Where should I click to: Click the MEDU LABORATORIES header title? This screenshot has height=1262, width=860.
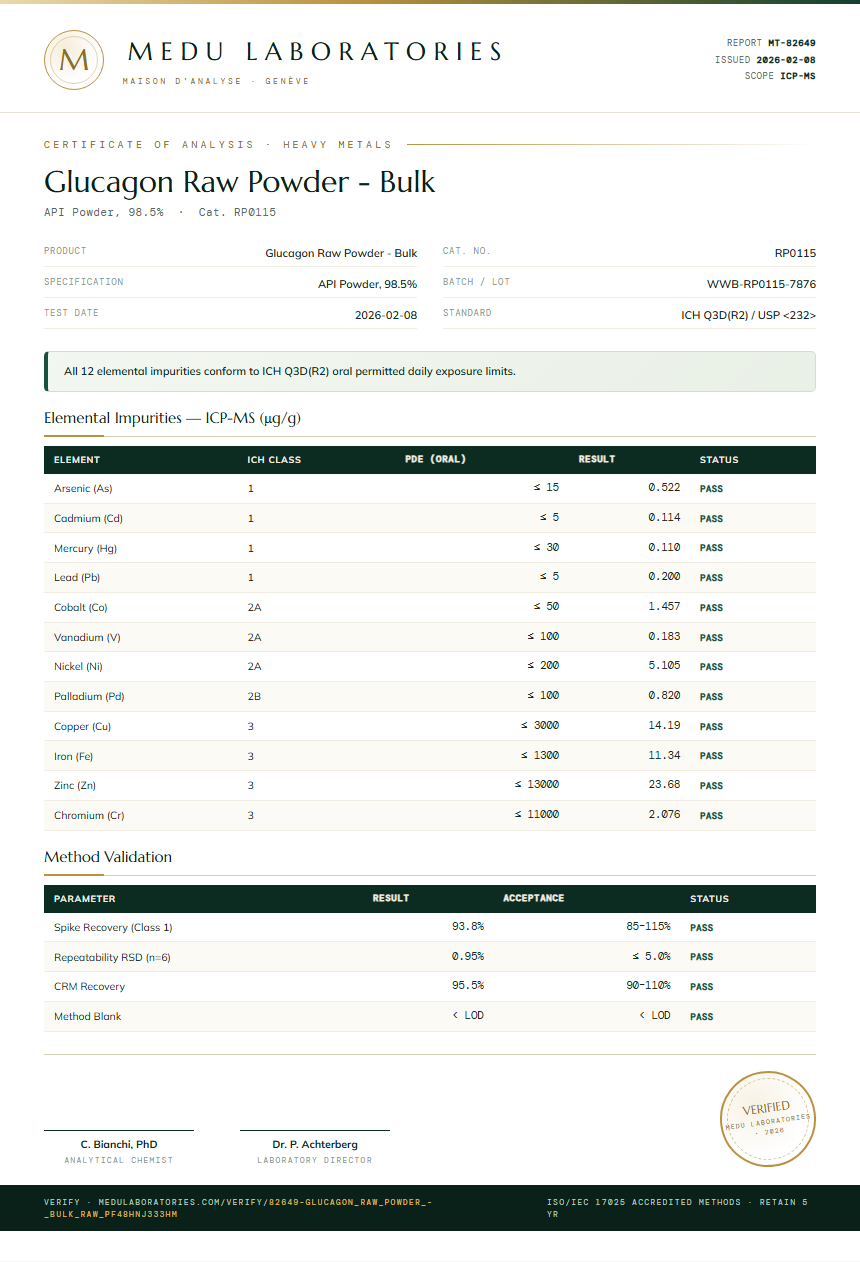click(315, 51)
